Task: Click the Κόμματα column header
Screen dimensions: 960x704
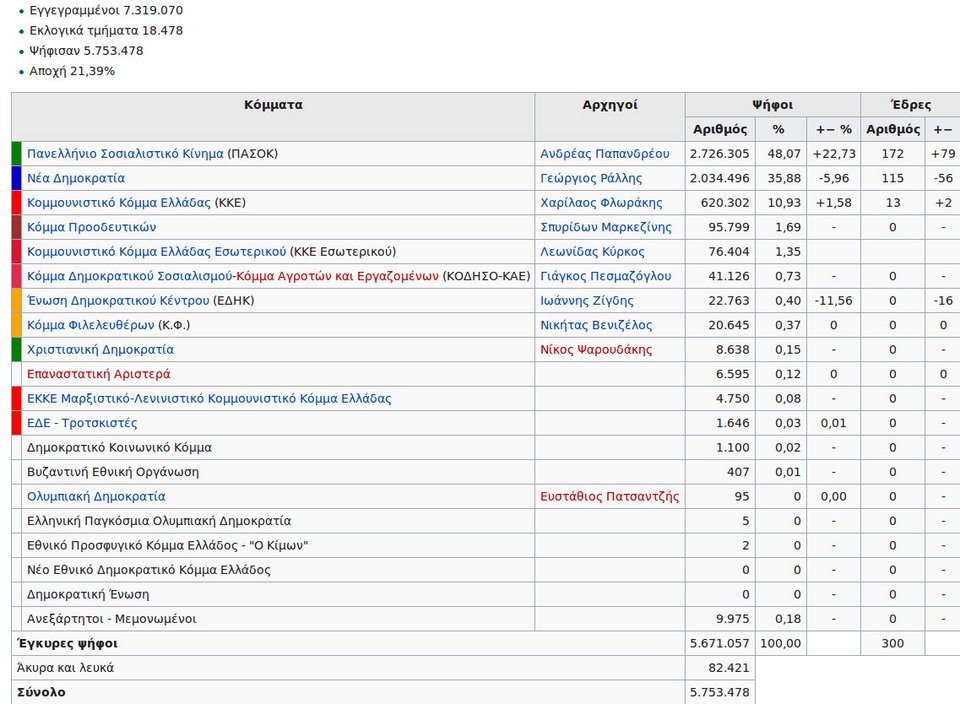Action: 272,105
